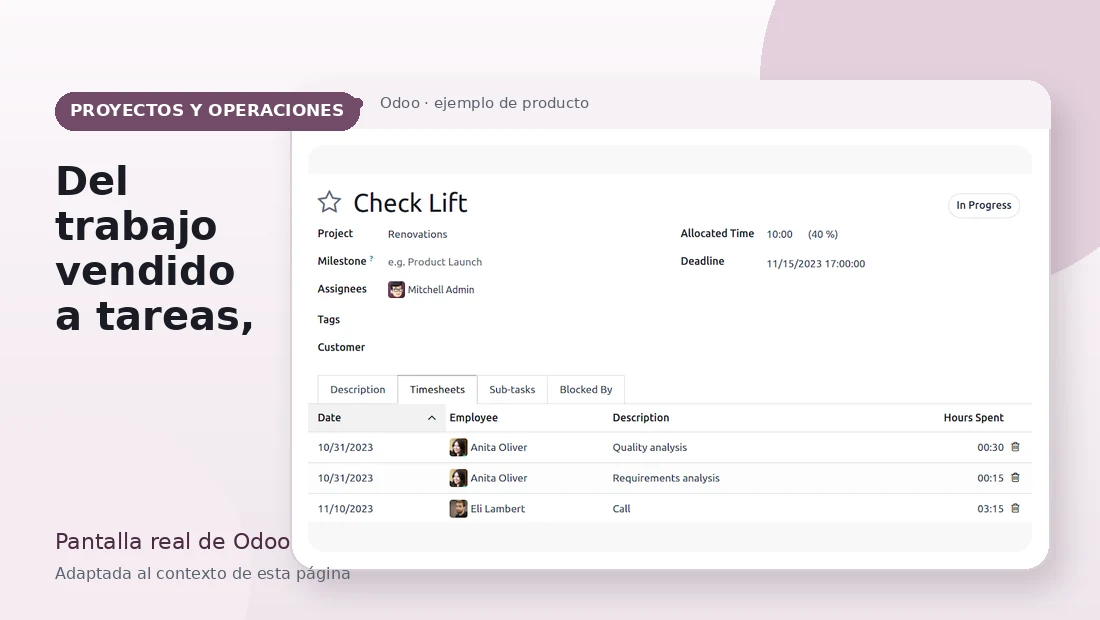Click Mitchell Admin's avatar icon
This screenshot has height=620, width=1100.
[x=396, y=290]
